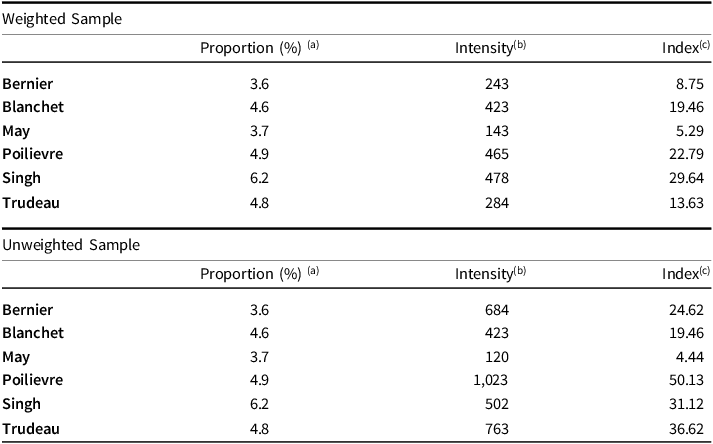Viewport: 713px width, 444px height.
Task: Select the Intensity header in Weighted table
Action: (x=484, y=48)
